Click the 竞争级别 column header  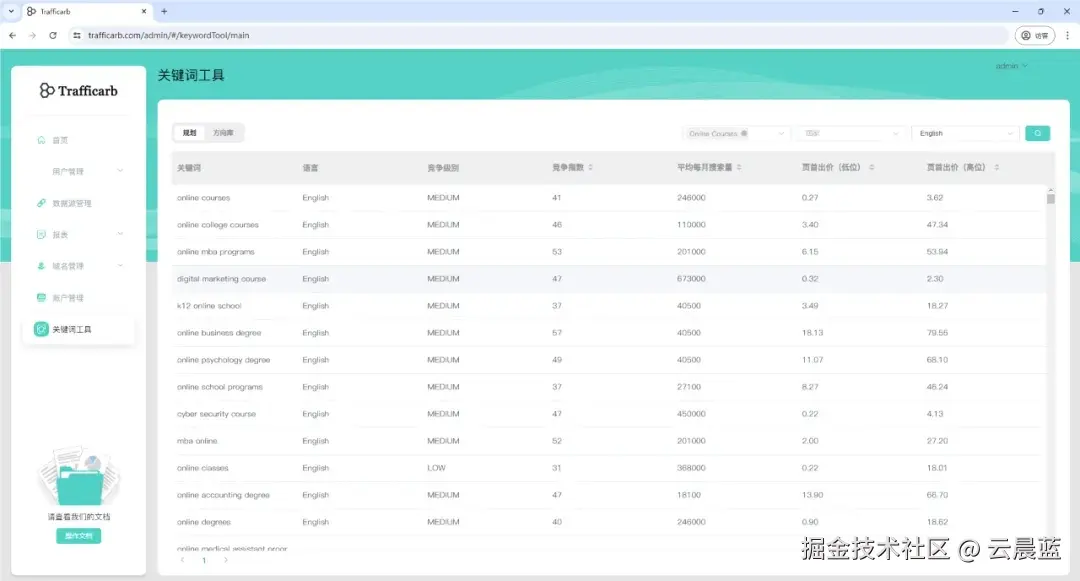[443, 167]
